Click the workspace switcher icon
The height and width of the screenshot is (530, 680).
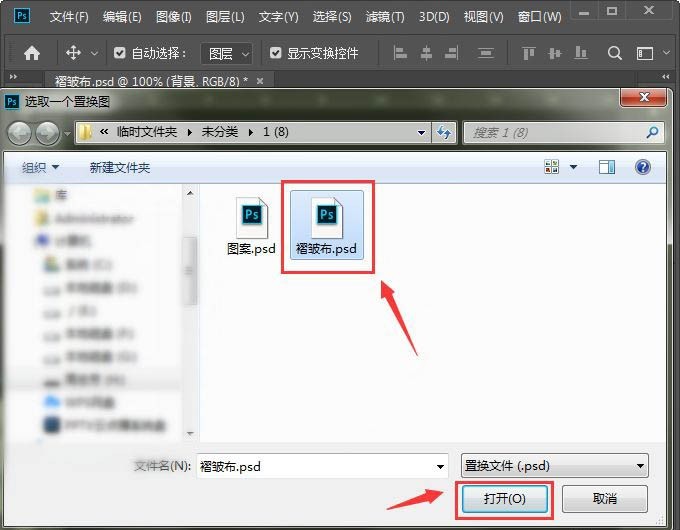point(644,53)
